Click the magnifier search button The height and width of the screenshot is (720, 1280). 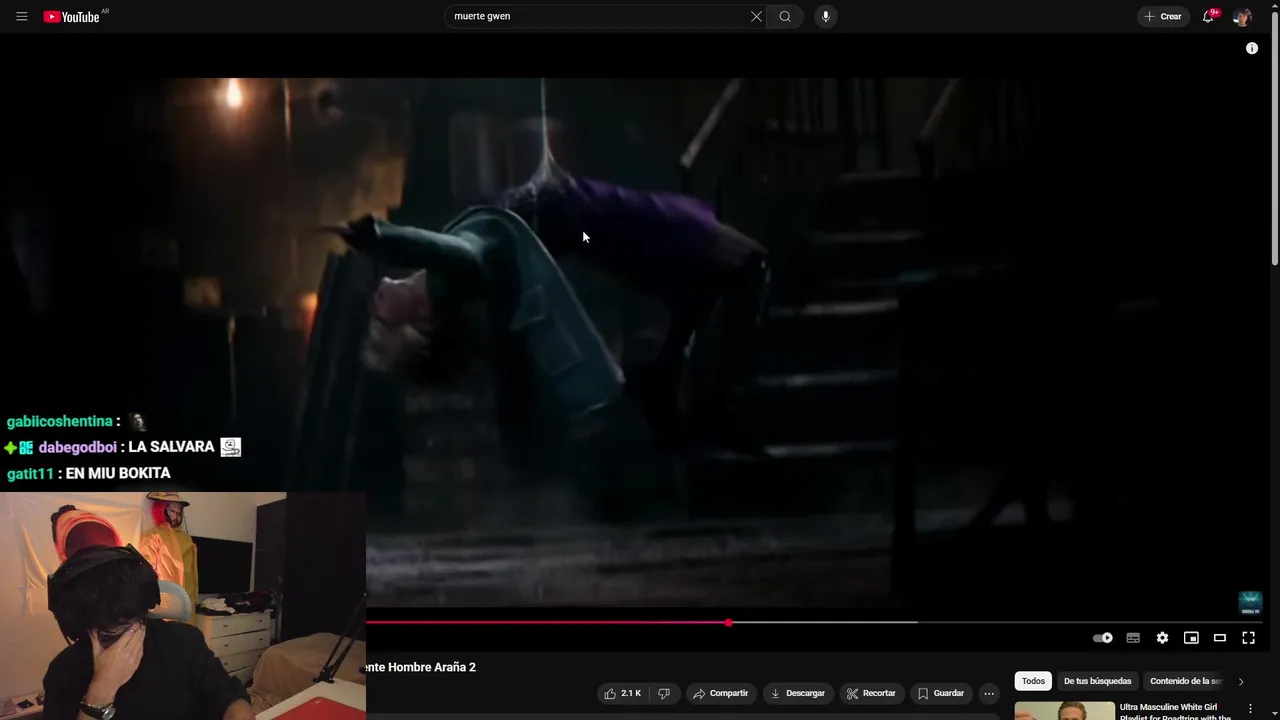785,16
